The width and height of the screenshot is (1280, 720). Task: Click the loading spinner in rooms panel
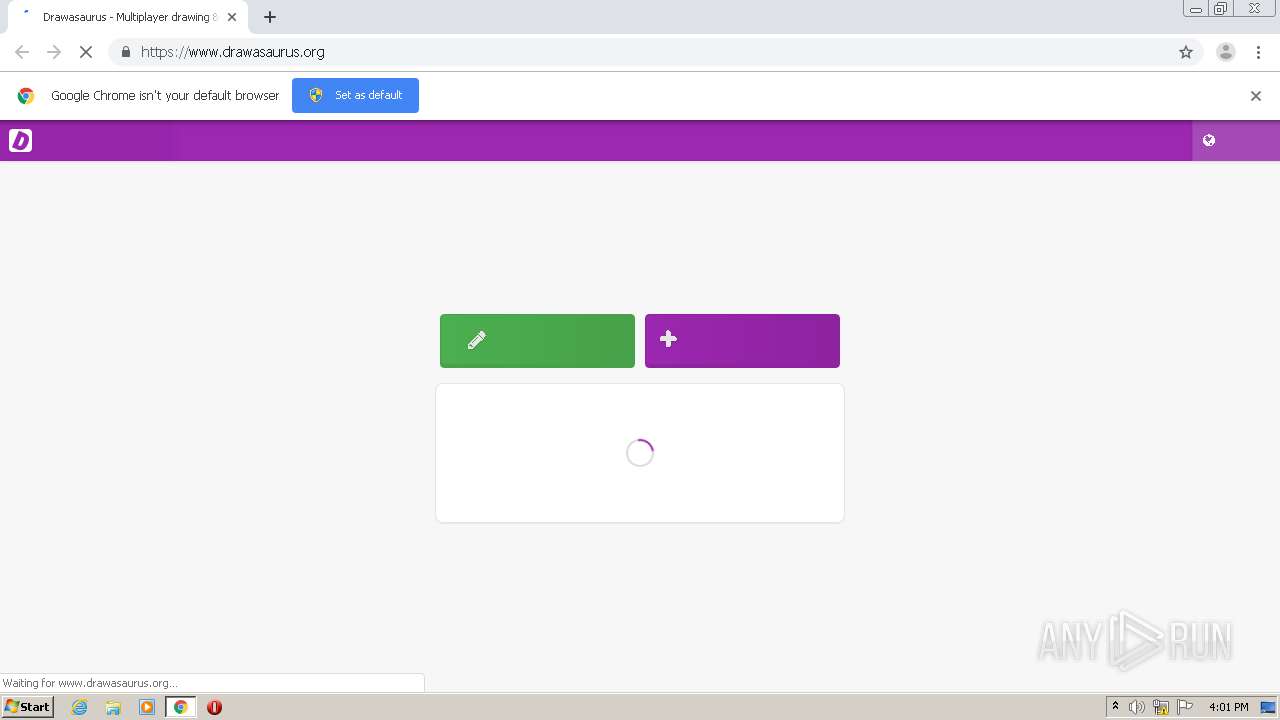tap(640, 453)
